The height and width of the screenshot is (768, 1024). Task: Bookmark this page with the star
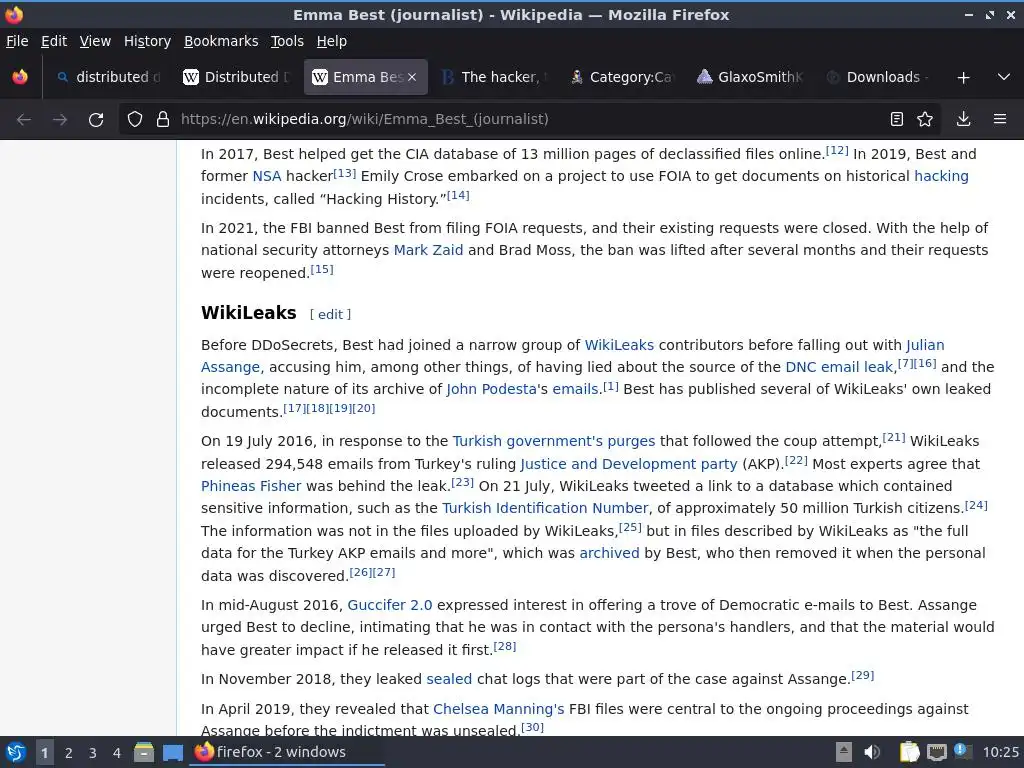(x=925, y=119)
